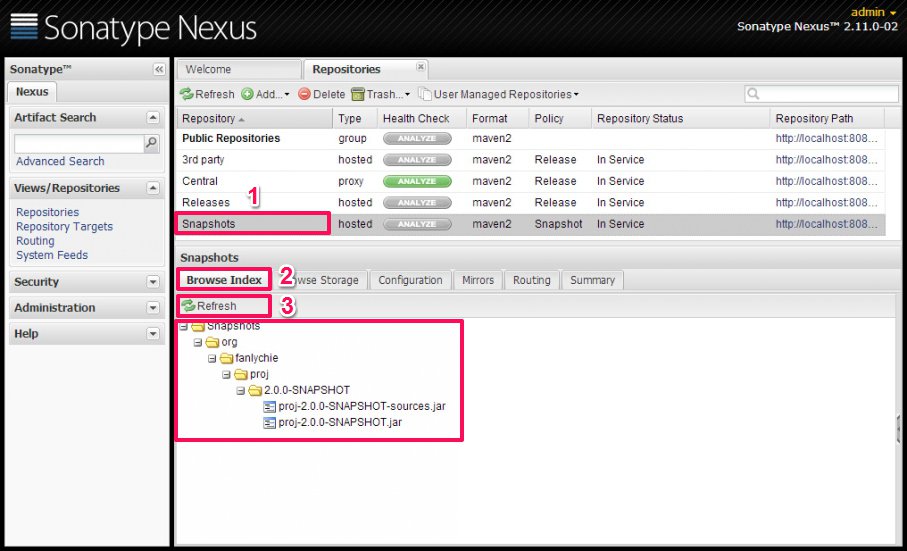The width and height of the screenshot is (907, 551).
Task: Collapse the Artifact Search panel
Action: click(153, 117)
